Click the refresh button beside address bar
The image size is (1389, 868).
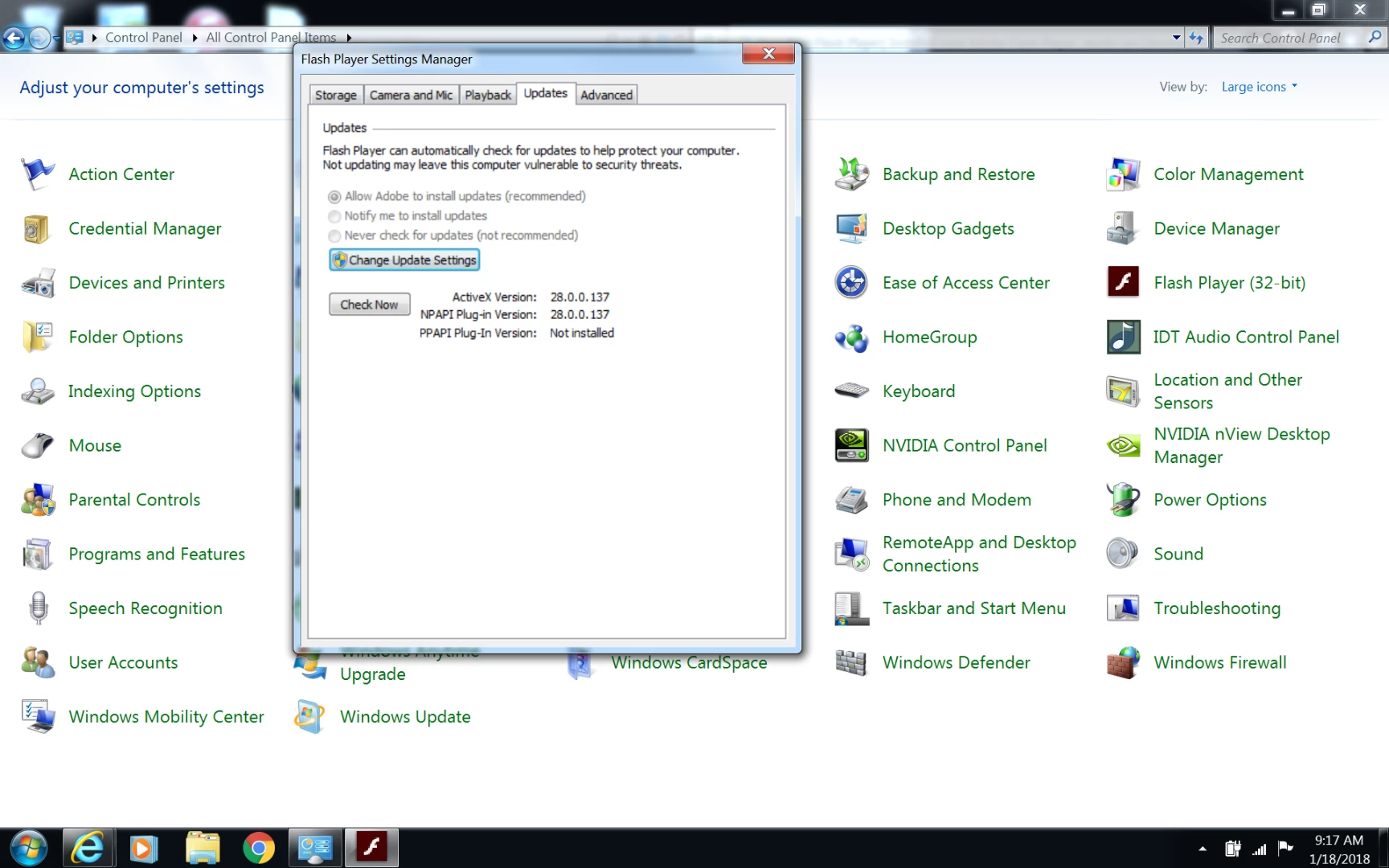click(x=1197, y=38)
